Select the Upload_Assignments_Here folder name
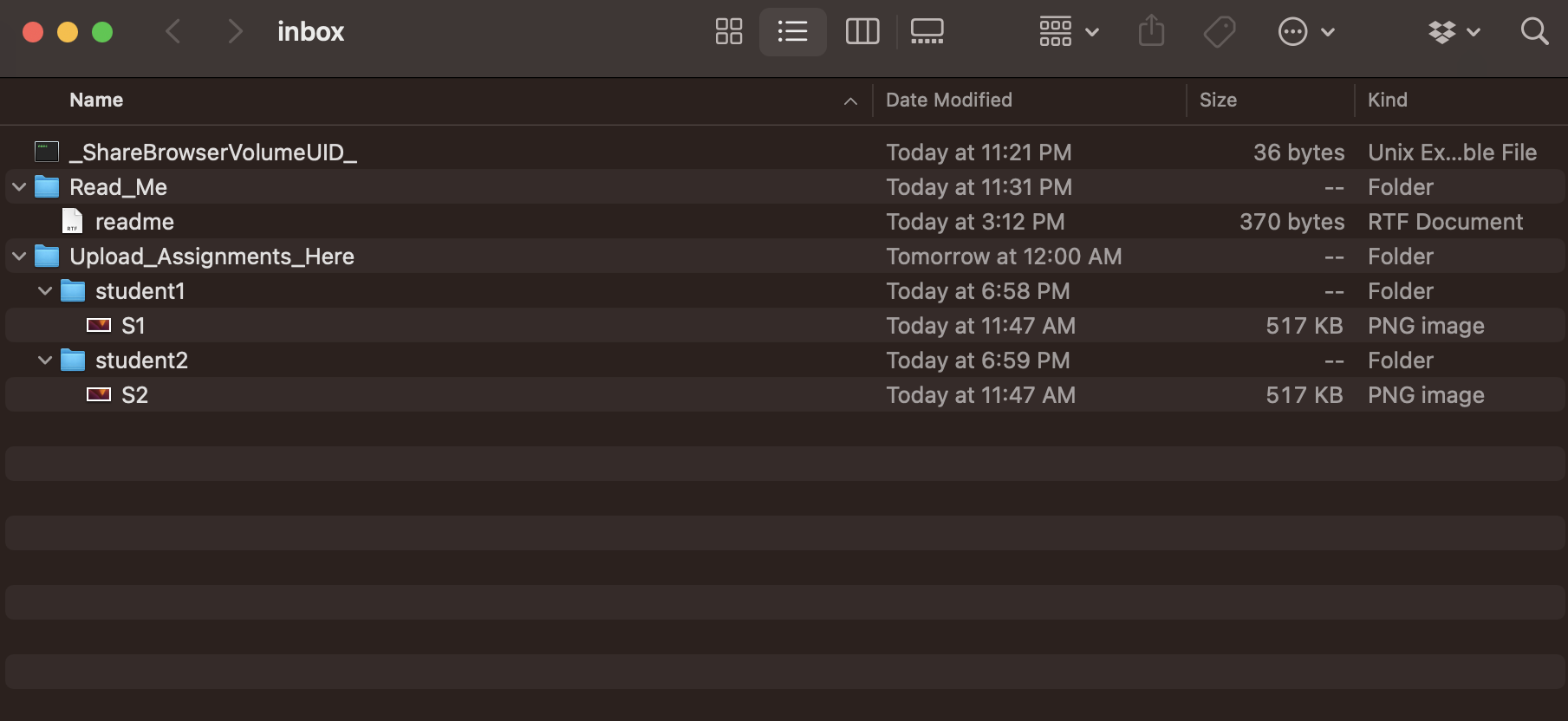 coord(211,257)
